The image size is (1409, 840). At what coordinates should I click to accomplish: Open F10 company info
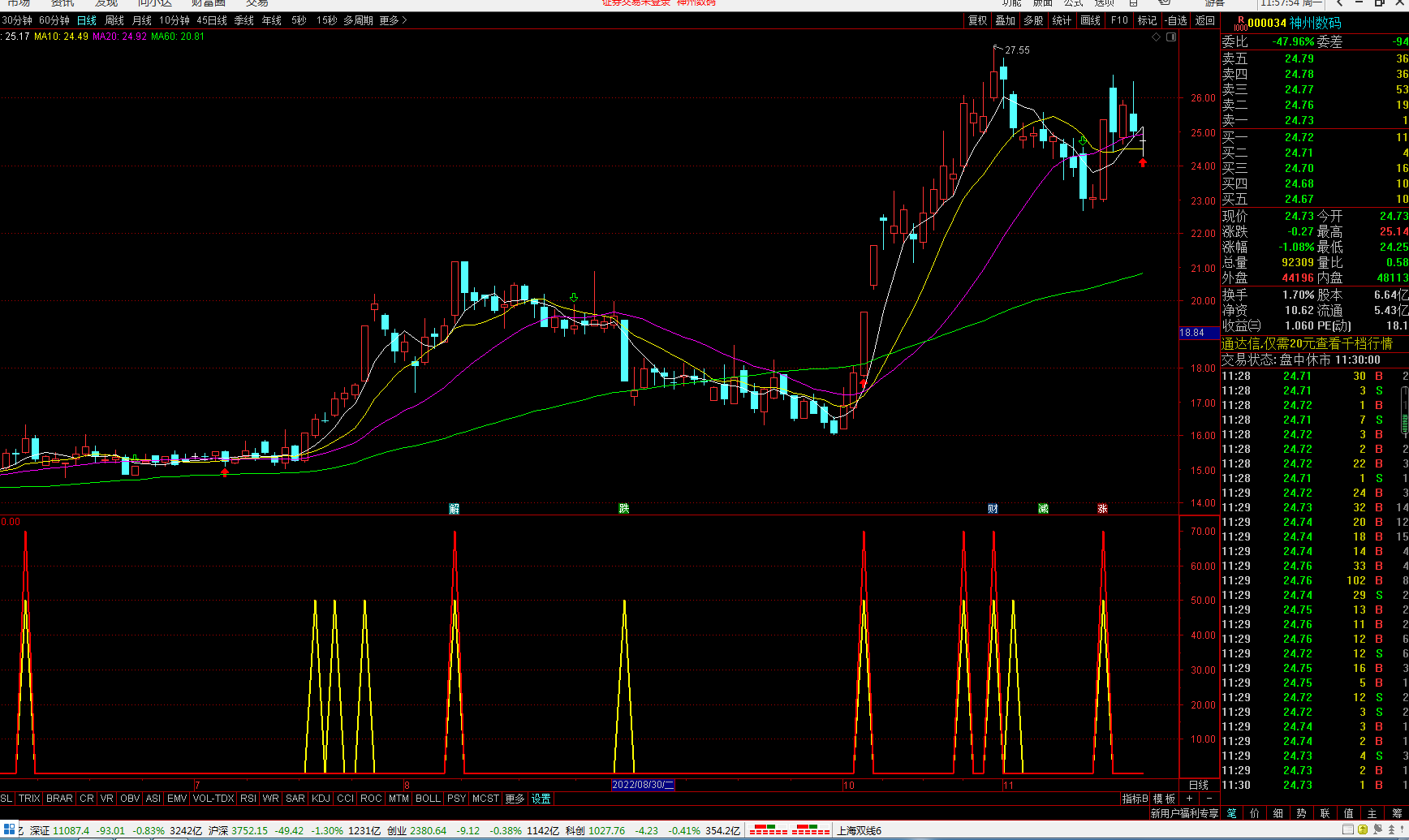pyautogui.click(x=1119, y=20)
